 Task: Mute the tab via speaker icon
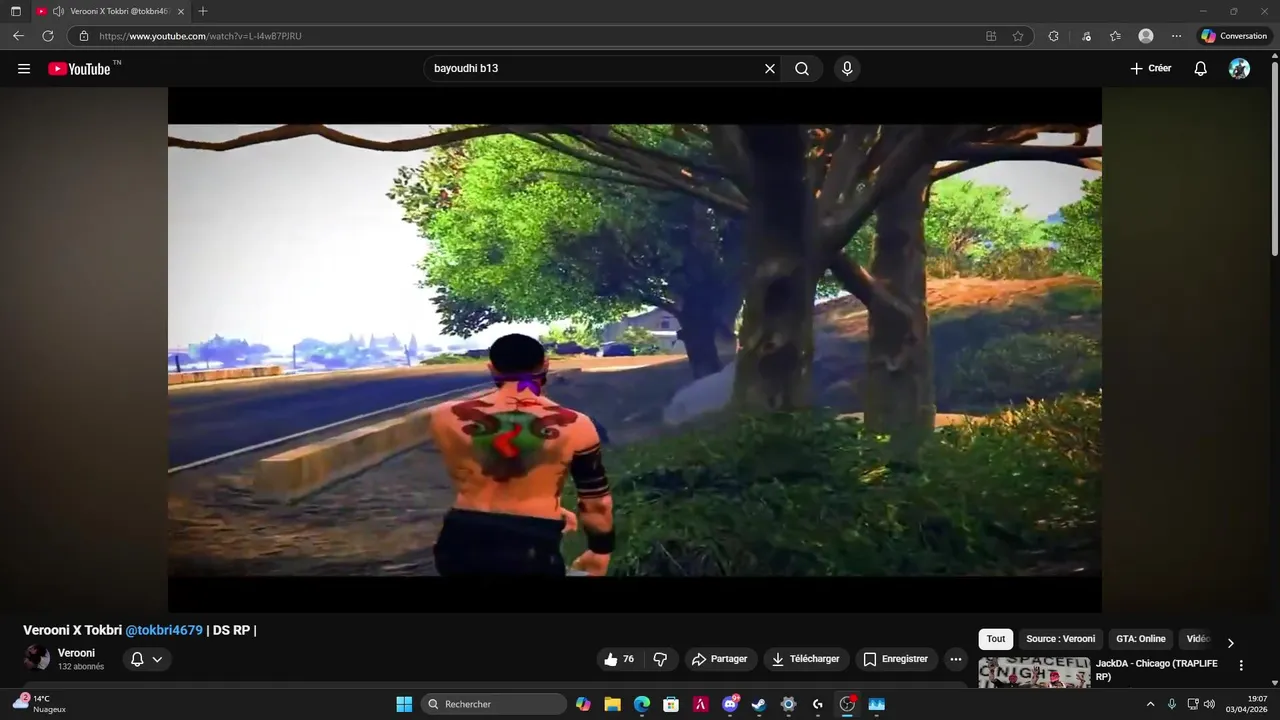click(58, 11)
